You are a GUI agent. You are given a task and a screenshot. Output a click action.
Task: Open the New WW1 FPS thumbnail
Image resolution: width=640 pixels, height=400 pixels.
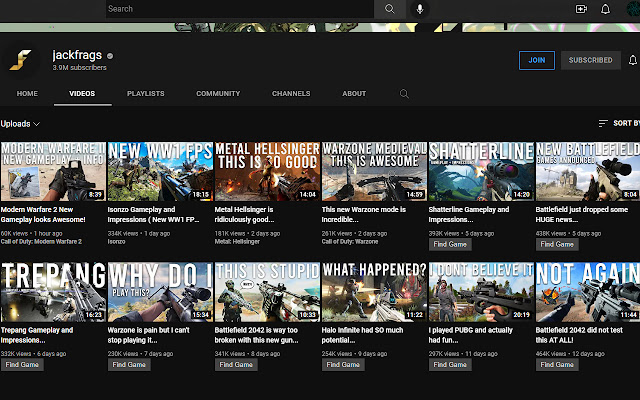coord(160,171)
